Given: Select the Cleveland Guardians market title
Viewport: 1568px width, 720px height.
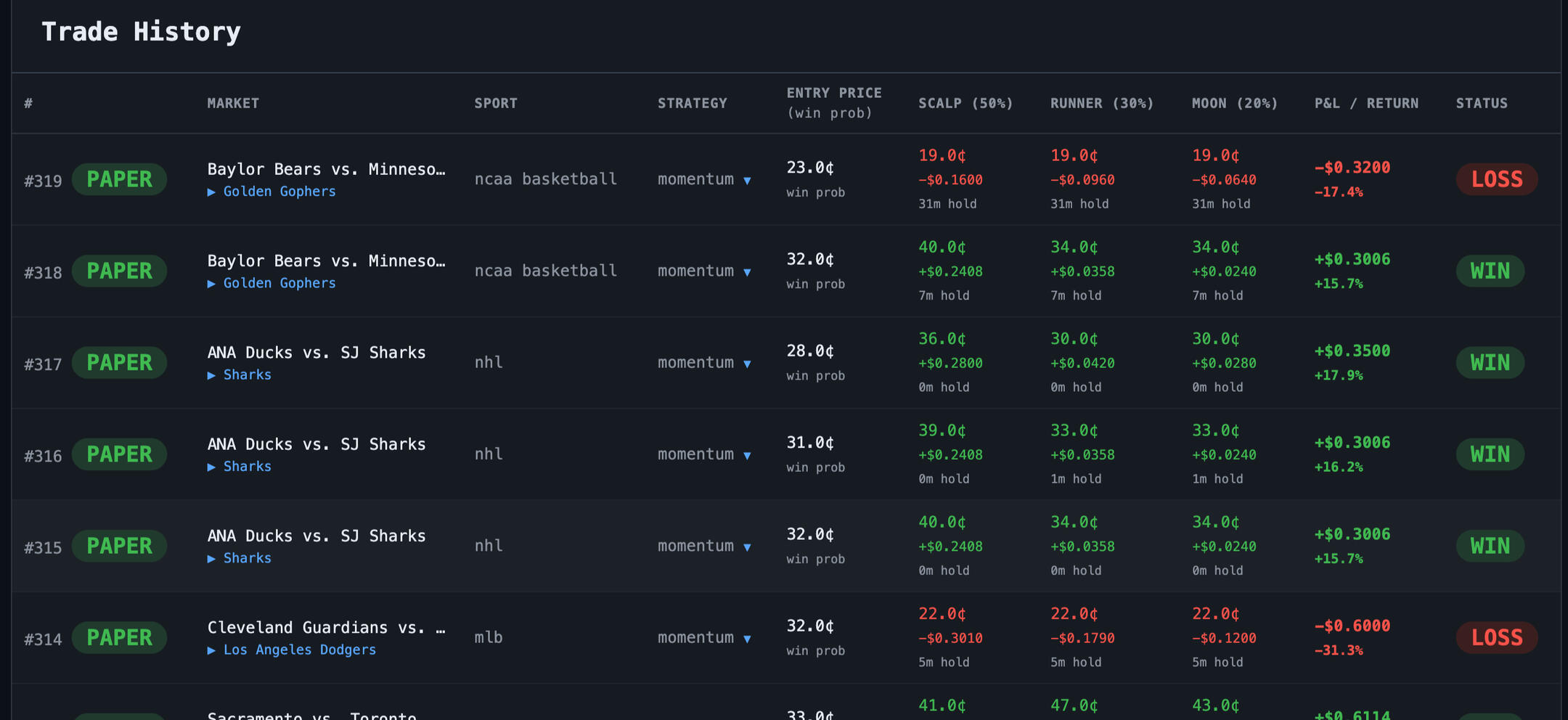Looking at the screenshot, I should [327, 627].
